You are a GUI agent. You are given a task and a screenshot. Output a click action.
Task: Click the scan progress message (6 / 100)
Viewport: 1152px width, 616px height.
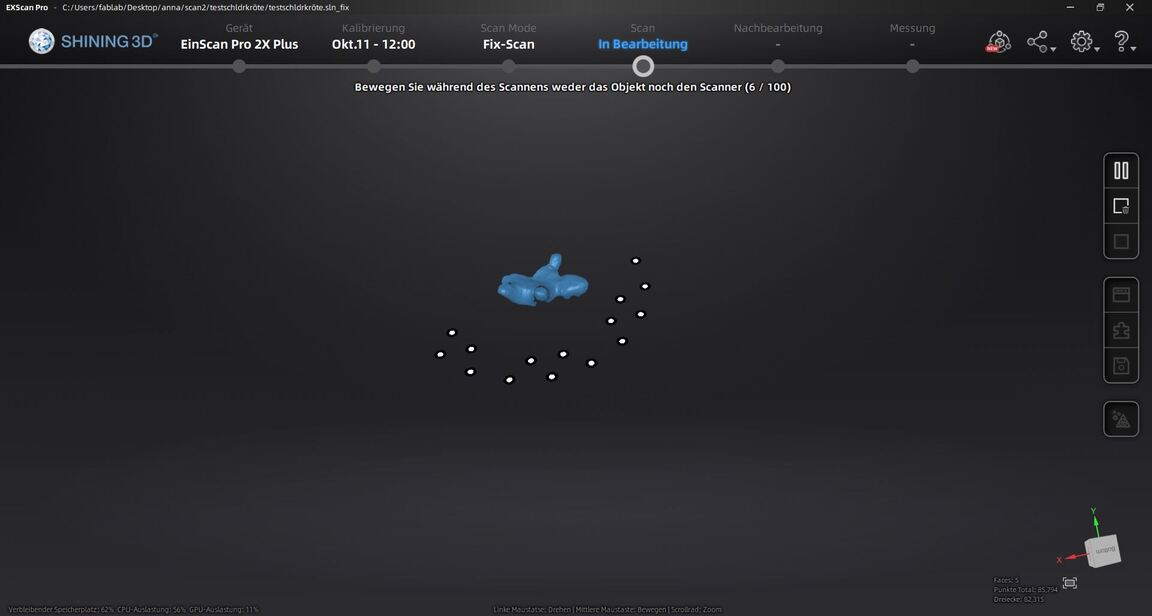point(572,87)
